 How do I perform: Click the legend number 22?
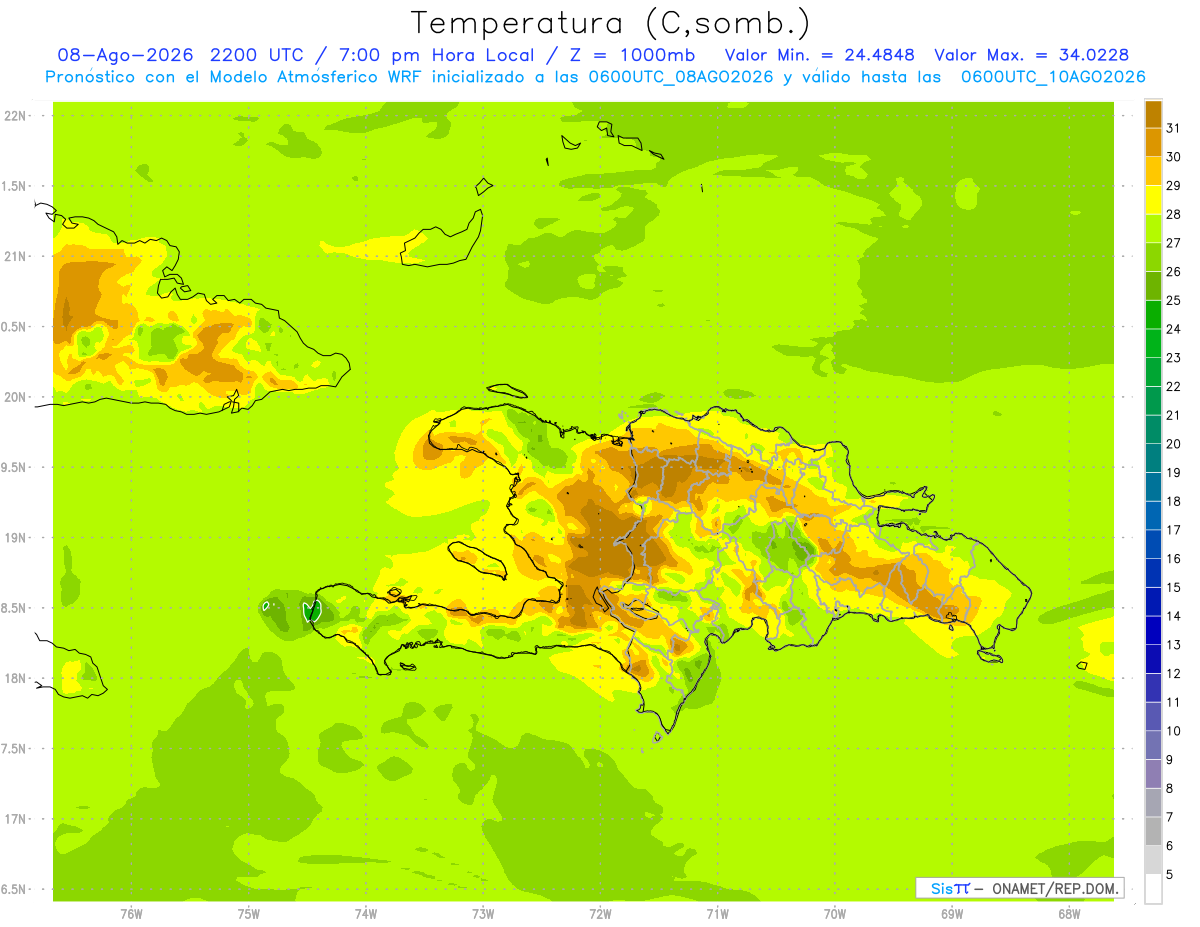tap(1174, 386)
